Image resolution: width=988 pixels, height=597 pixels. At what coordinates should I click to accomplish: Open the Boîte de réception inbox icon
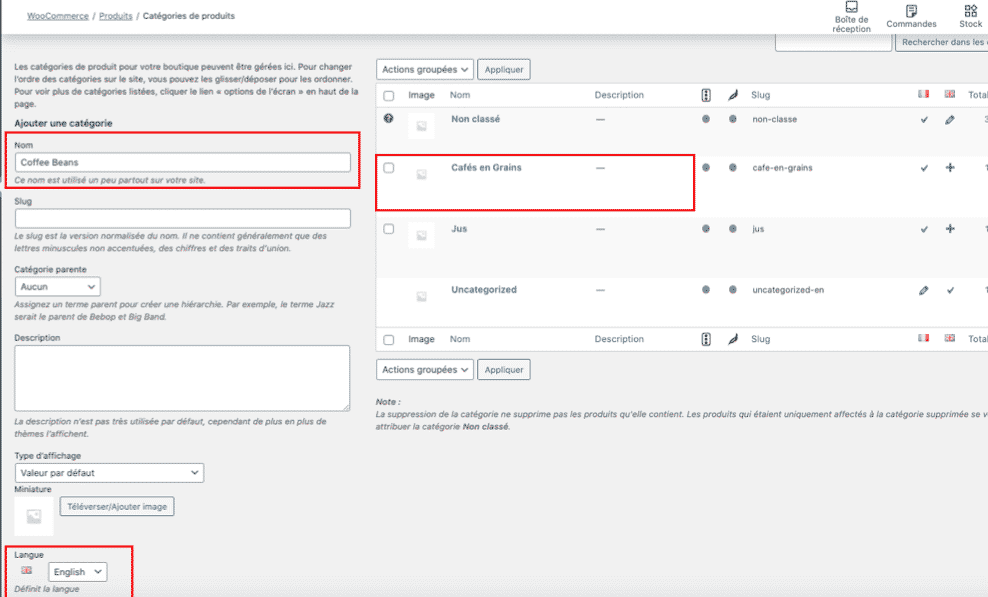(852, 15)
